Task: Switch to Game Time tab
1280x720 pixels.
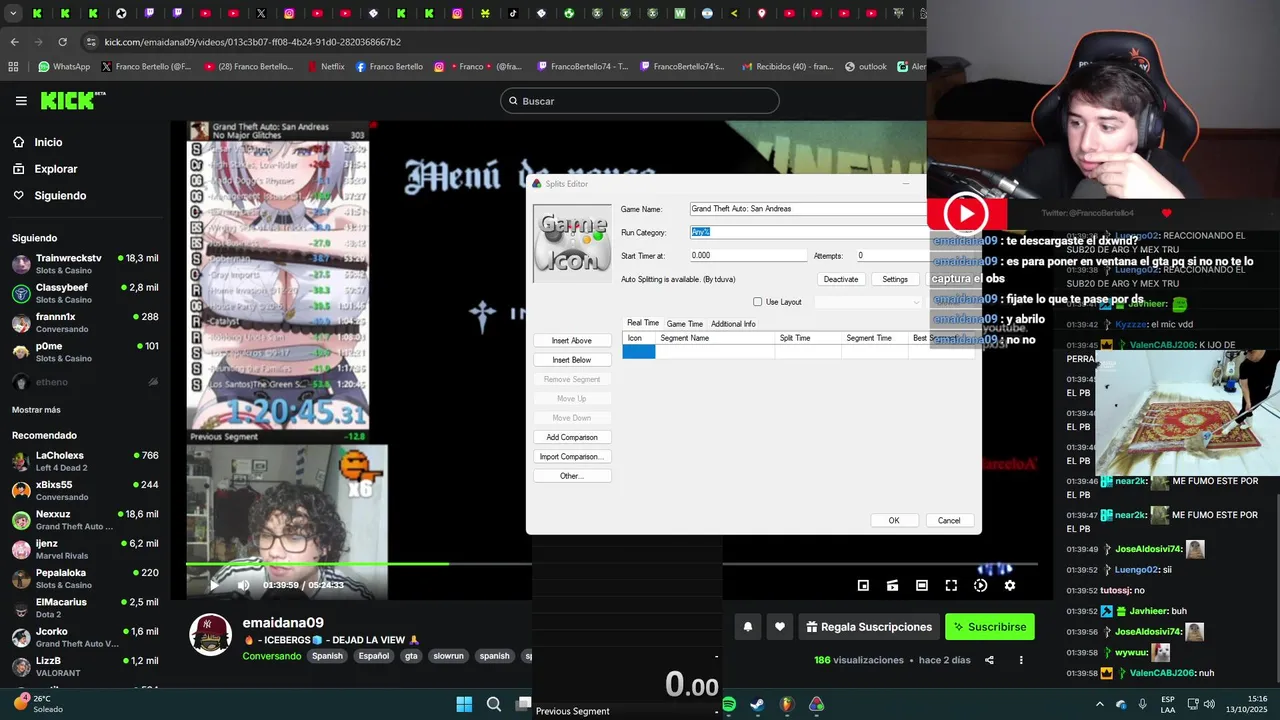Action: [685, 324]
